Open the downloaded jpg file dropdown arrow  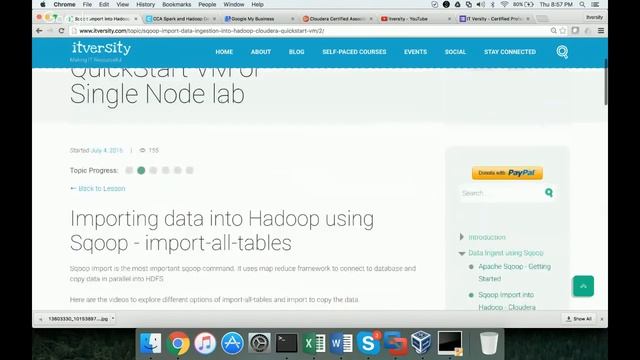[113, 318]
